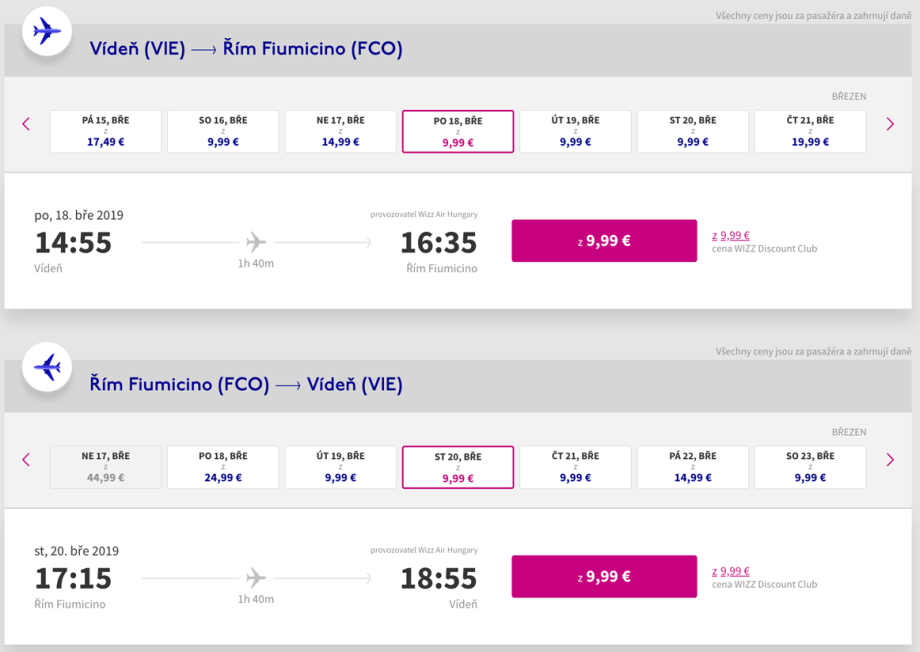Select the highlighted return date ST 20, BŘE
This screenshot has width=920, height=652.
(x=458, y=467)
